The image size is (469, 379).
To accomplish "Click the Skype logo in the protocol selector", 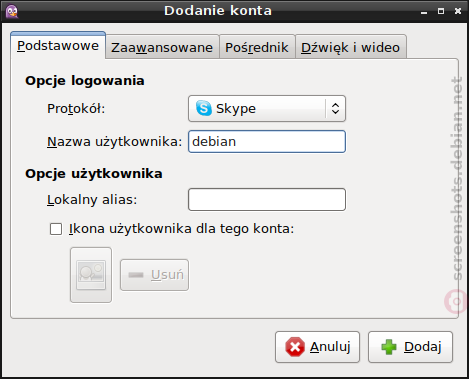I will [x=204, y=108].
